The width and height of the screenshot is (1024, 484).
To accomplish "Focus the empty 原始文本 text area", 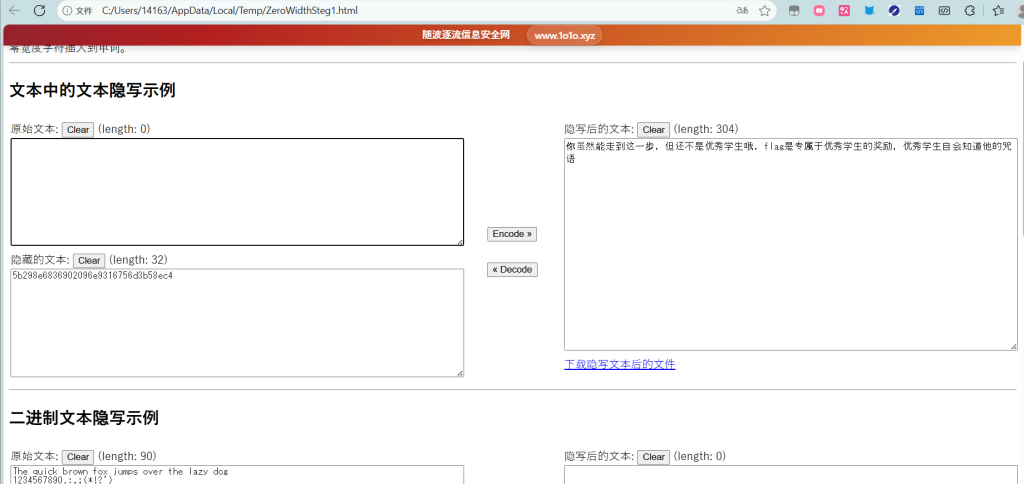I will tap(237, 191).
